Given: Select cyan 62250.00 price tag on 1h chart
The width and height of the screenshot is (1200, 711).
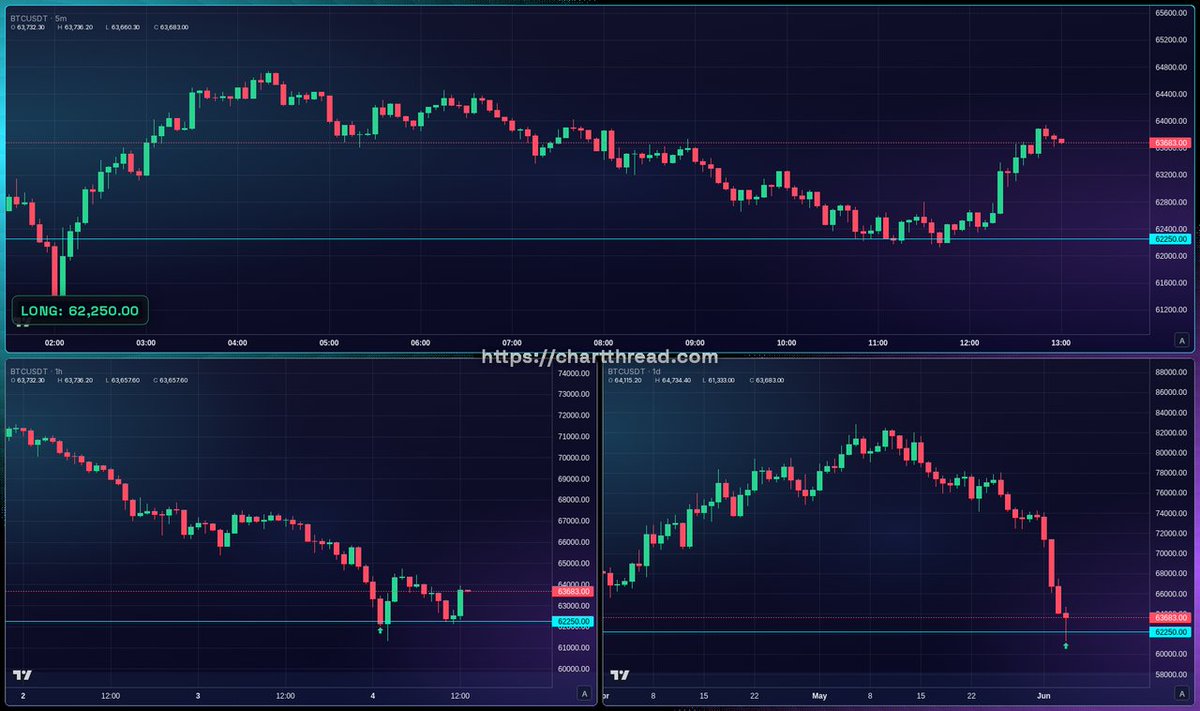Looking at the screenshot, I should click(x=572, y=622).
